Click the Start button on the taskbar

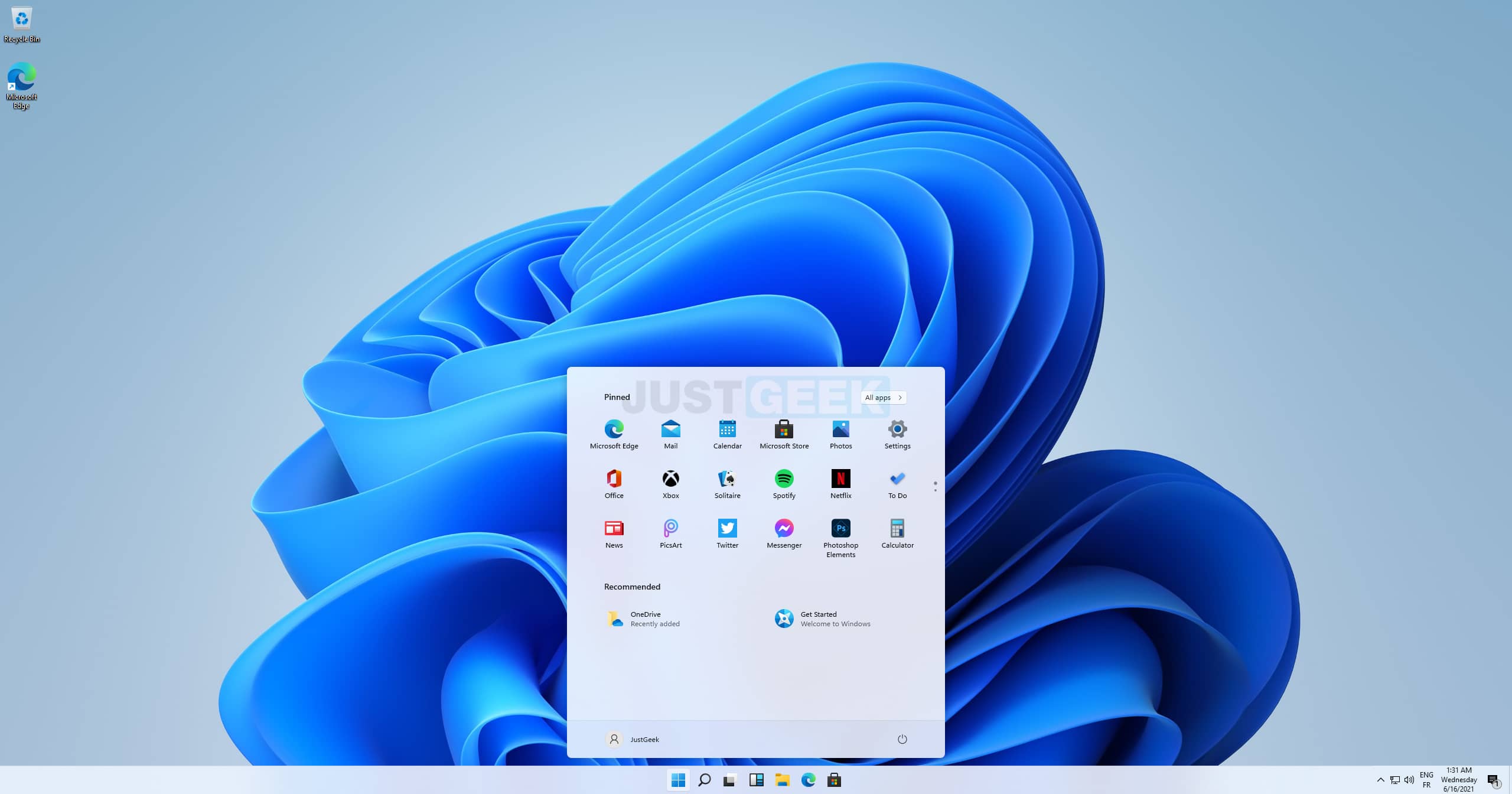click(679, 780)
